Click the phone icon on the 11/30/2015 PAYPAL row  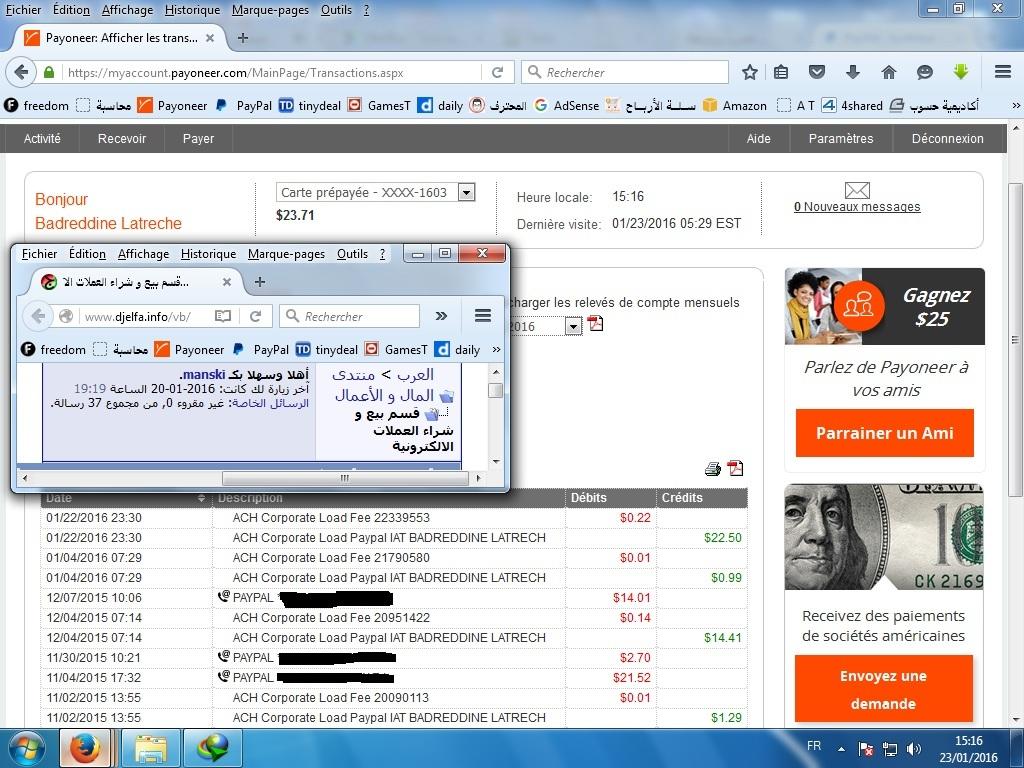pyautogui.click(x=223, y=656)
